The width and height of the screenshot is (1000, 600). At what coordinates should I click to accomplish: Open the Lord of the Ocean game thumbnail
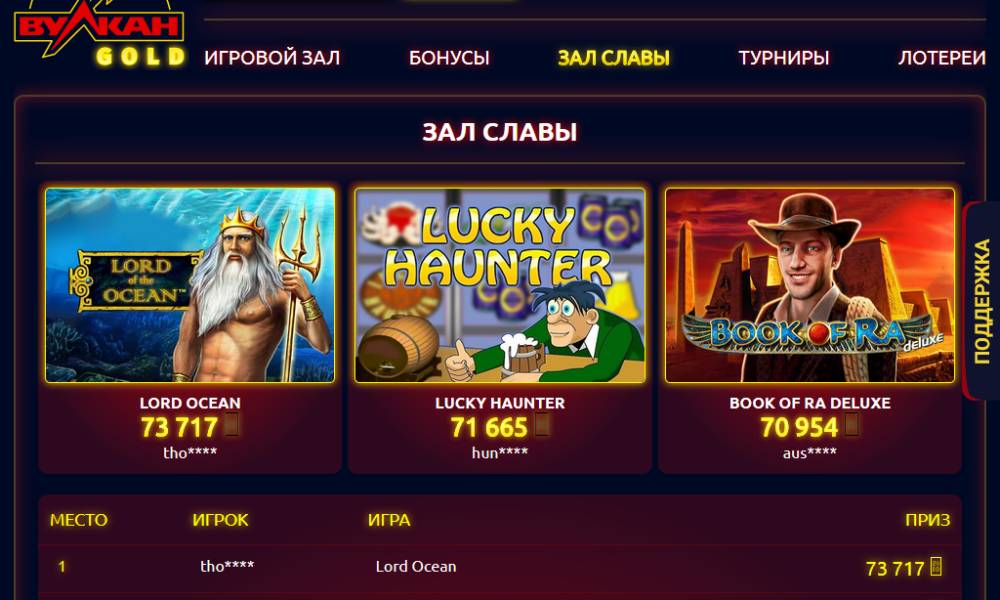[x=190, y=285]
